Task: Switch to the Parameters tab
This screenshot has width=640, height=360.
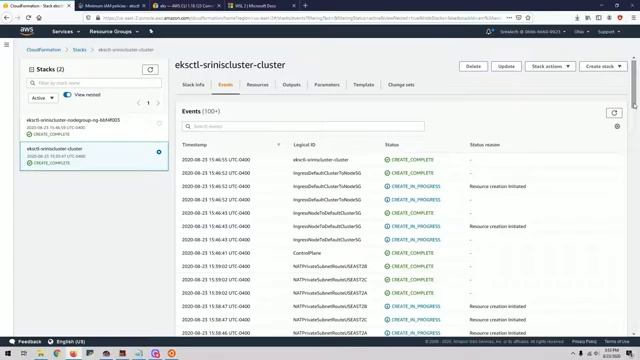Action: 327,85
